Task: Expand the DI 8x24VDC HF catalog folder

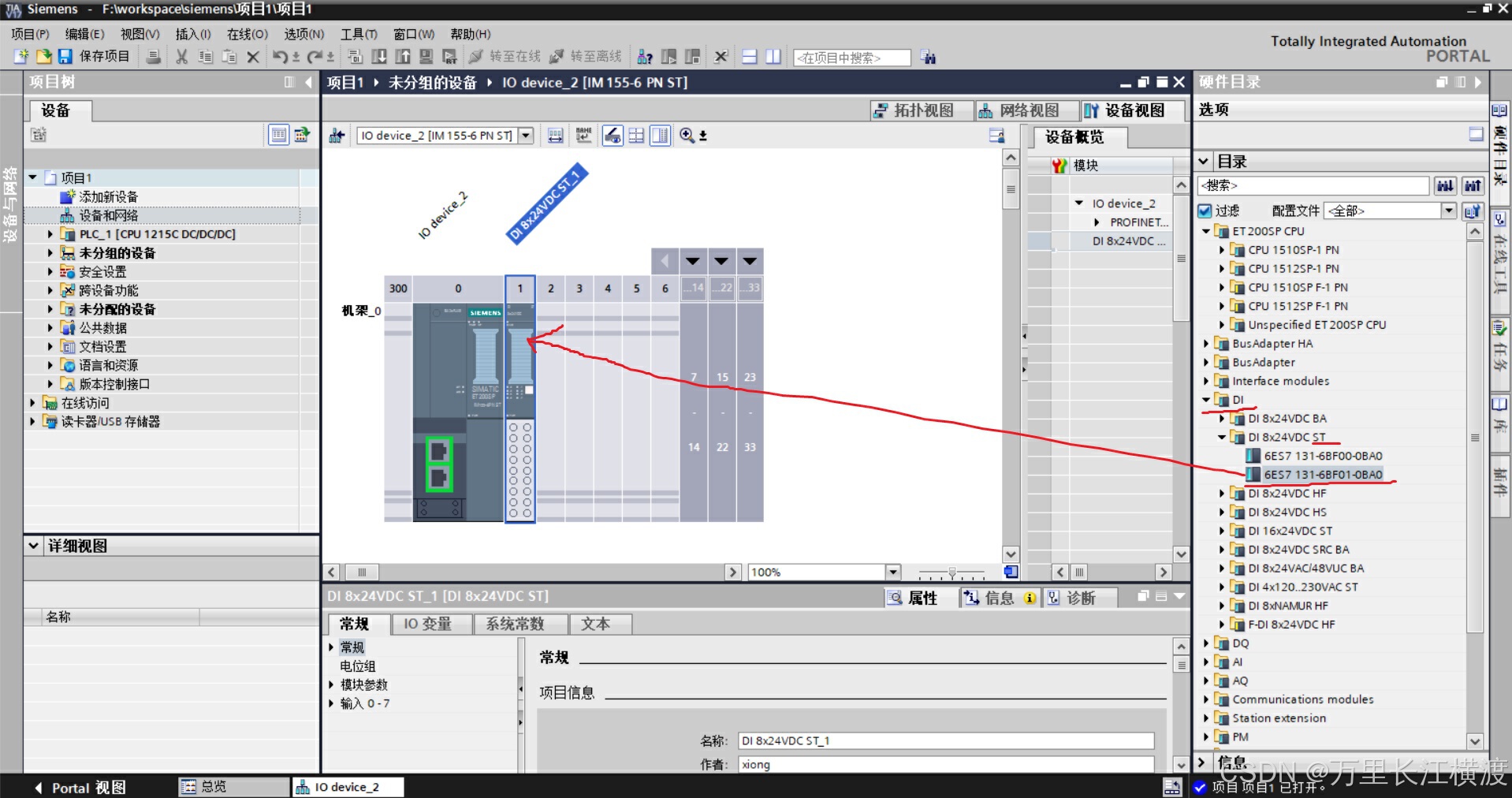Action: [1221, 494]
